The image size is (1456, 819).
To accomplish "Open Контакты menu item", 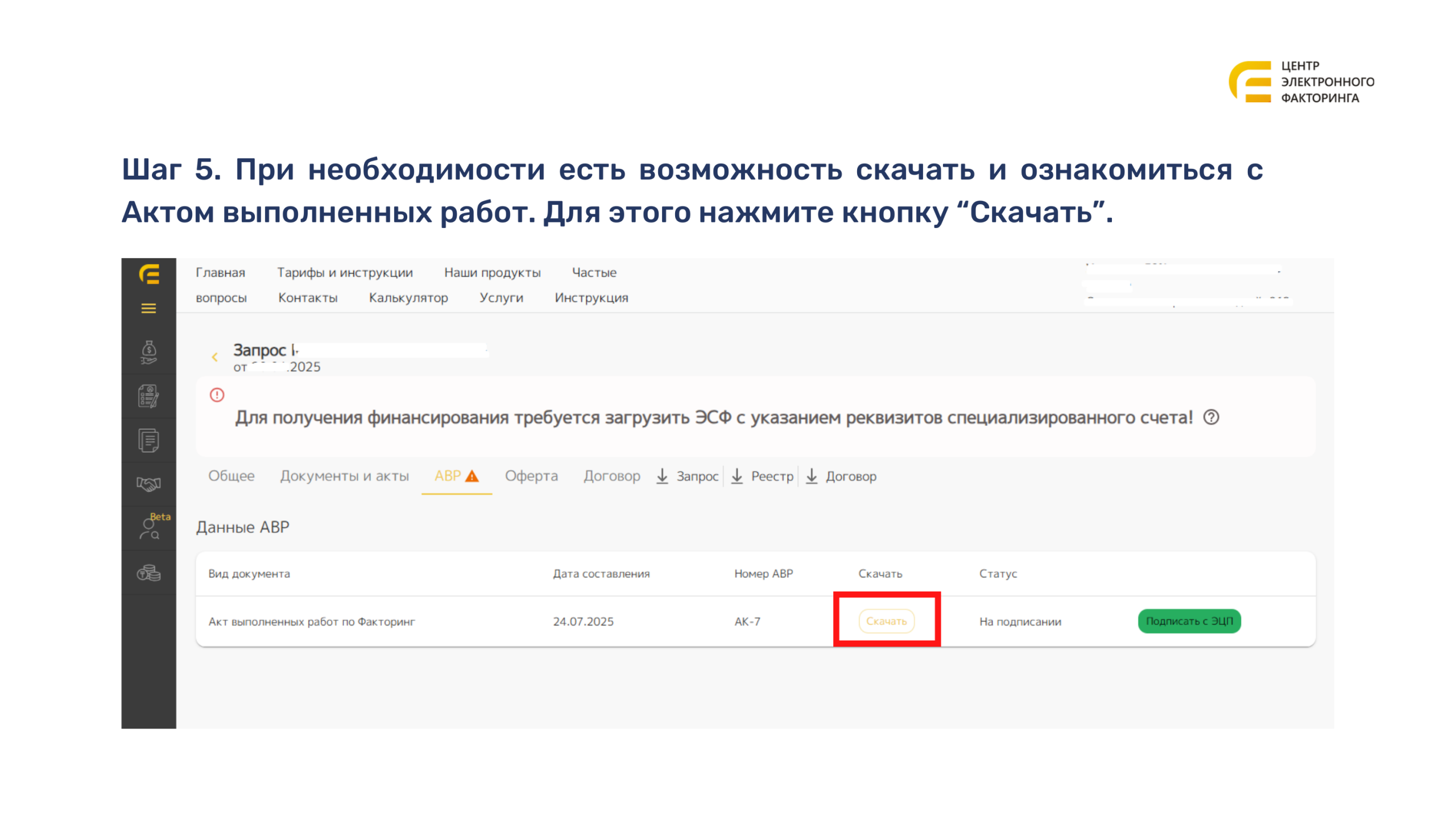I will point(308,297).
